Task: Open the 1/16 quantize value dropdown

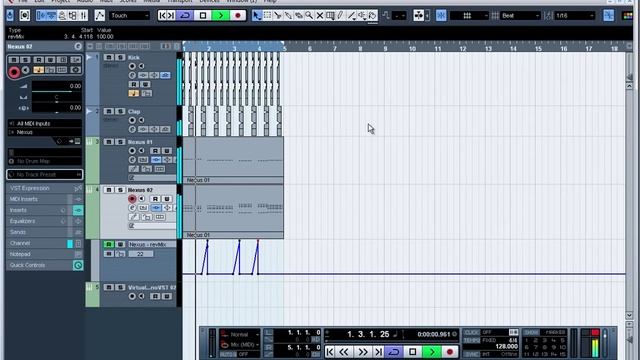Action: pyautogui.click(x=575, y=16)
